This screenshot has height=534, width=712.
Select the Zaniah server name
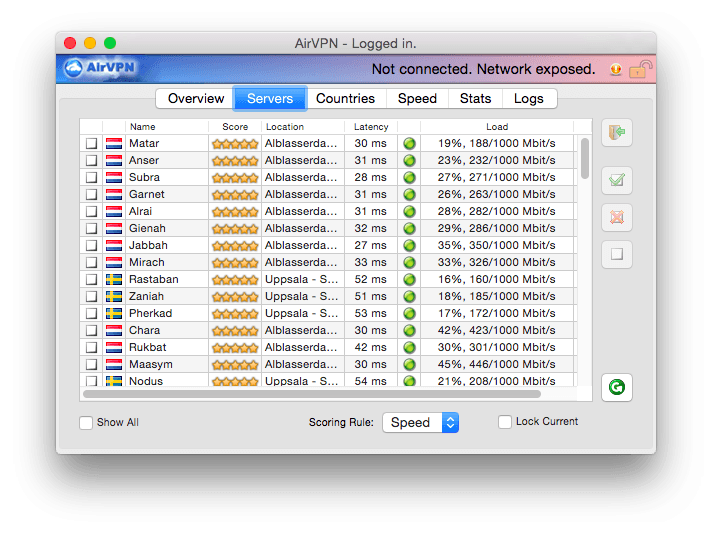146,297
